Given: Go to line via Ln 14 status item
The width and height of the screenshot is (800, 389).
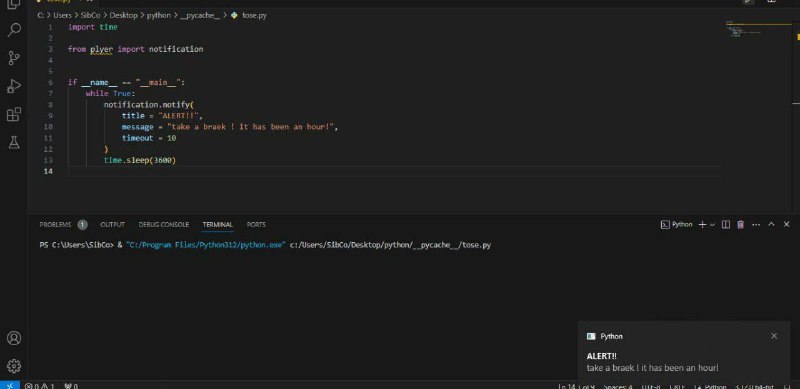Looking at the screenshot, I should click(x=577, y=386).
